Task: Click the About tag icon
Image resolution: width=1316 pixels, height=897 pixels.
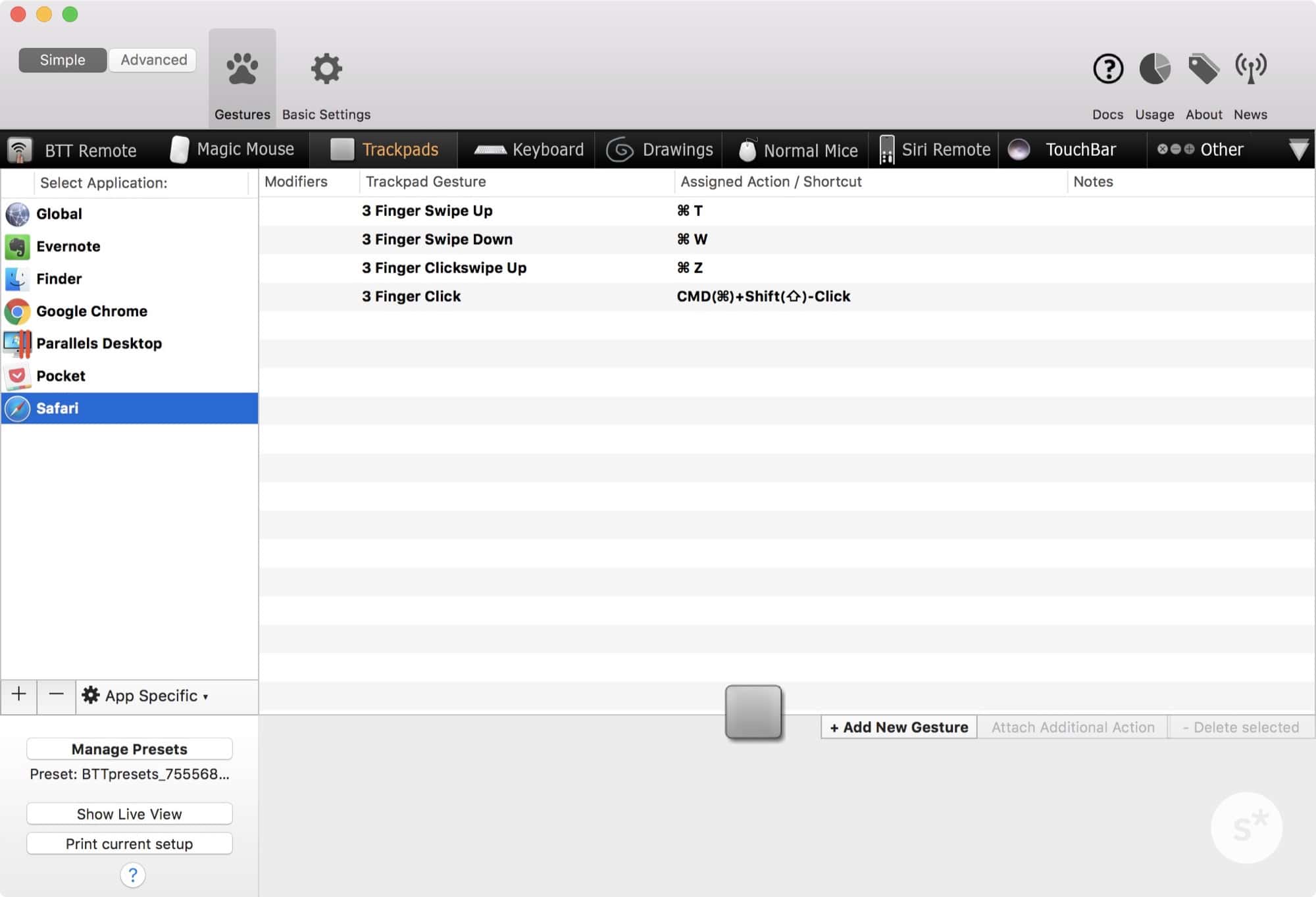Action: pos(1203,69)
